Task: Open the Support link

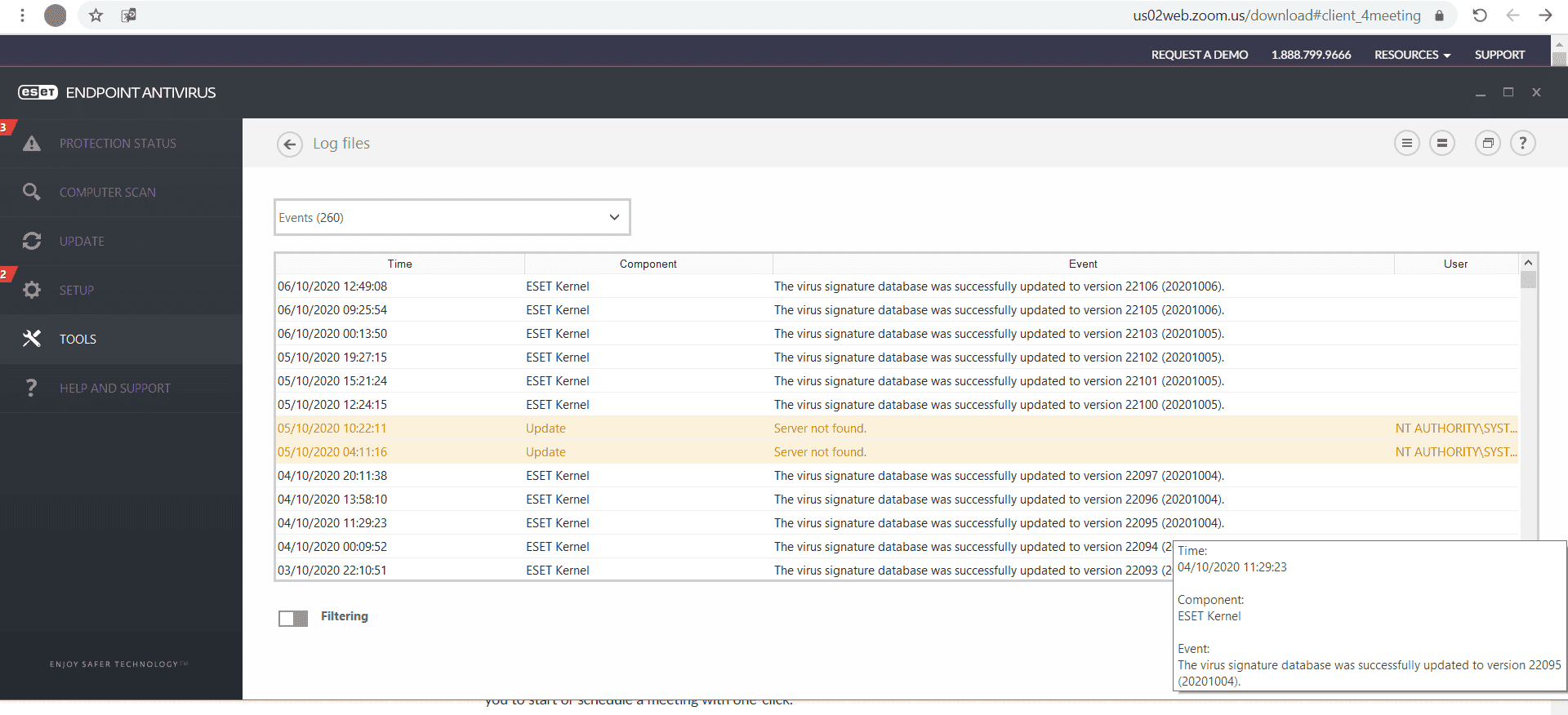Action: pyautogui.click(x=1499, y=55)
